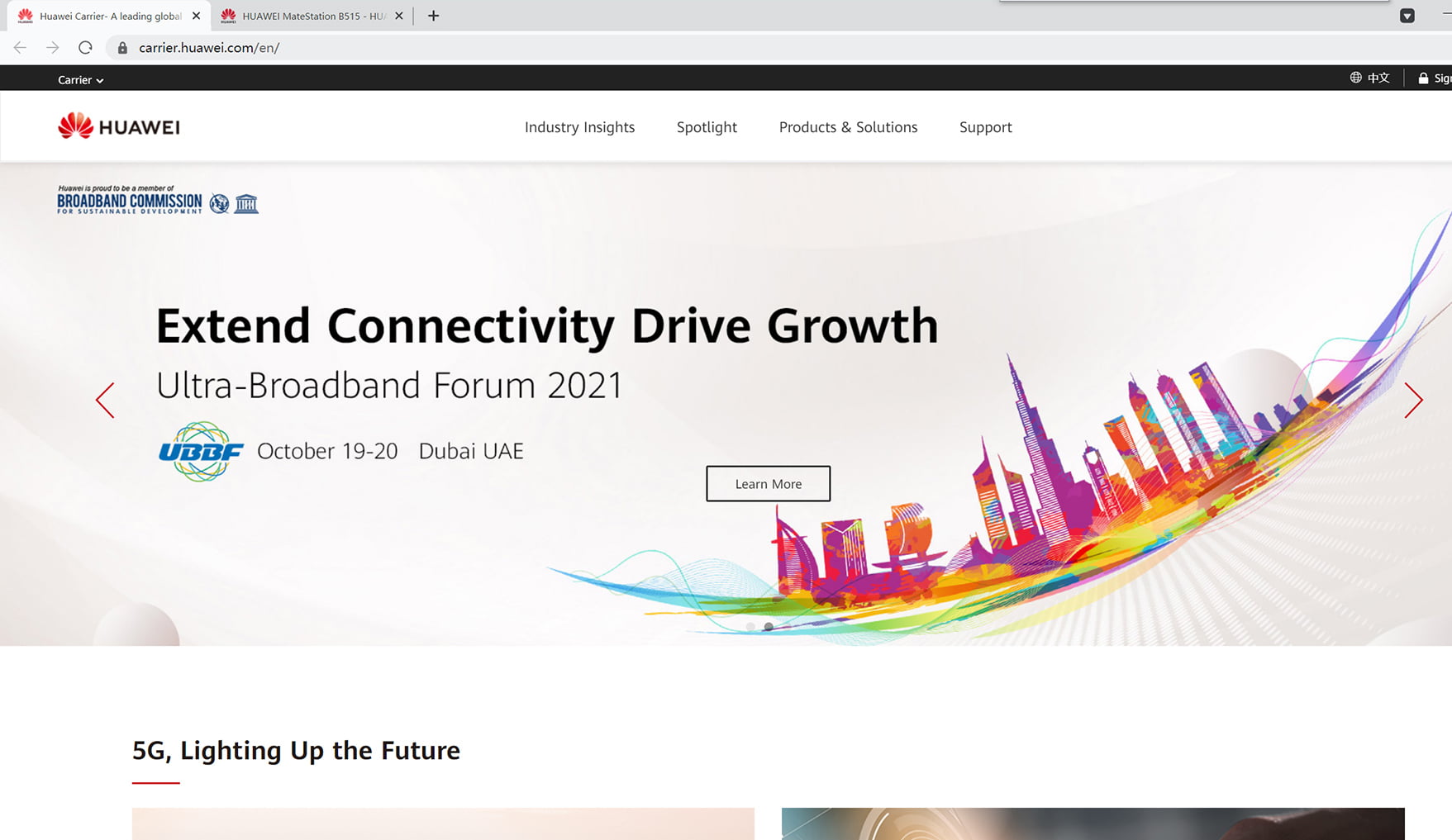This screenshot has width=1452, height=840.
Task: Open the left 5G article thumbnail
Action: [443, 823]
